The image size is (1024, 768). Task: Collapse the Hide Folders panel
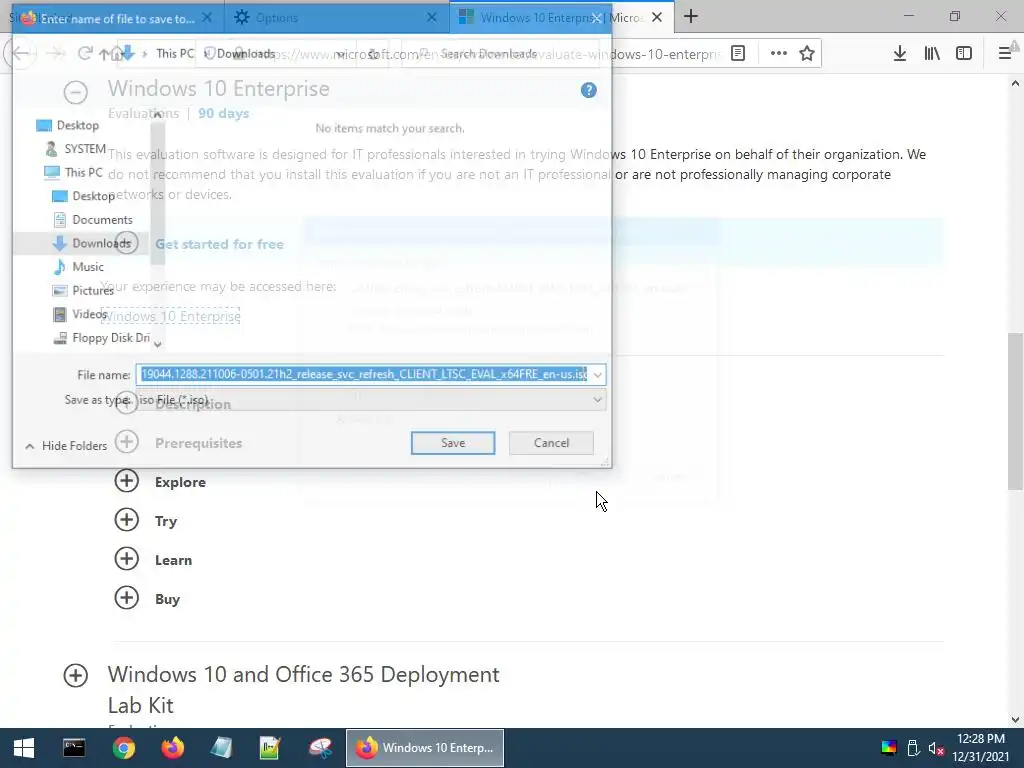66,446
